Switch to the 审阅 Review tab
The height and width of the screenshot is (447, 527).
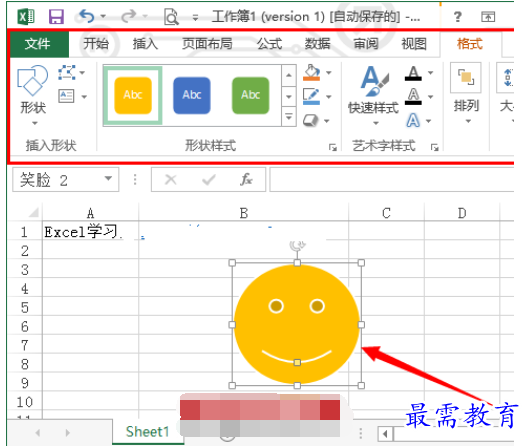pos(366,44)
